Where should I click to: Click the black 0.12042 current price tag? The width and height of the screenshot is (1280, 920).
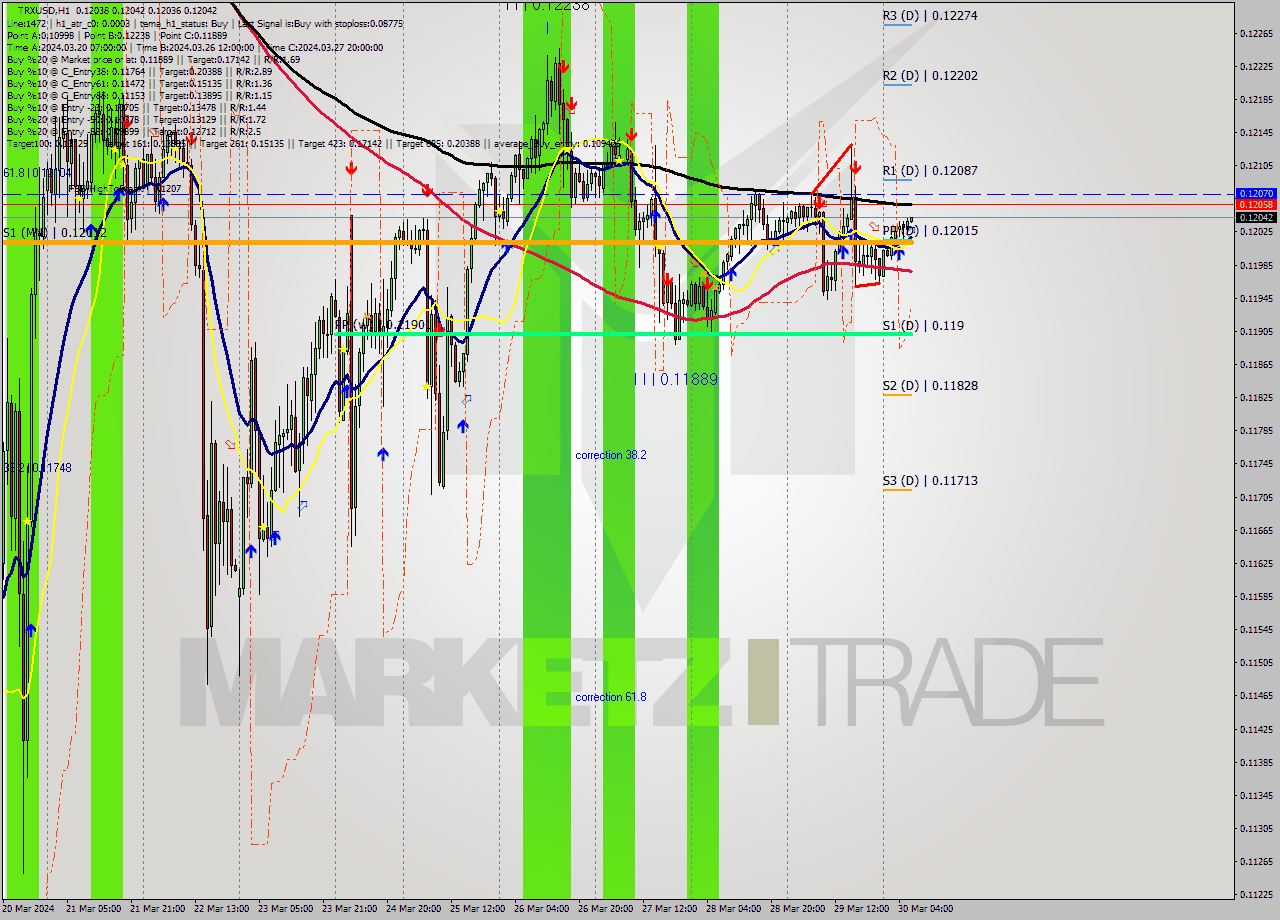[x=1255, y=217]
